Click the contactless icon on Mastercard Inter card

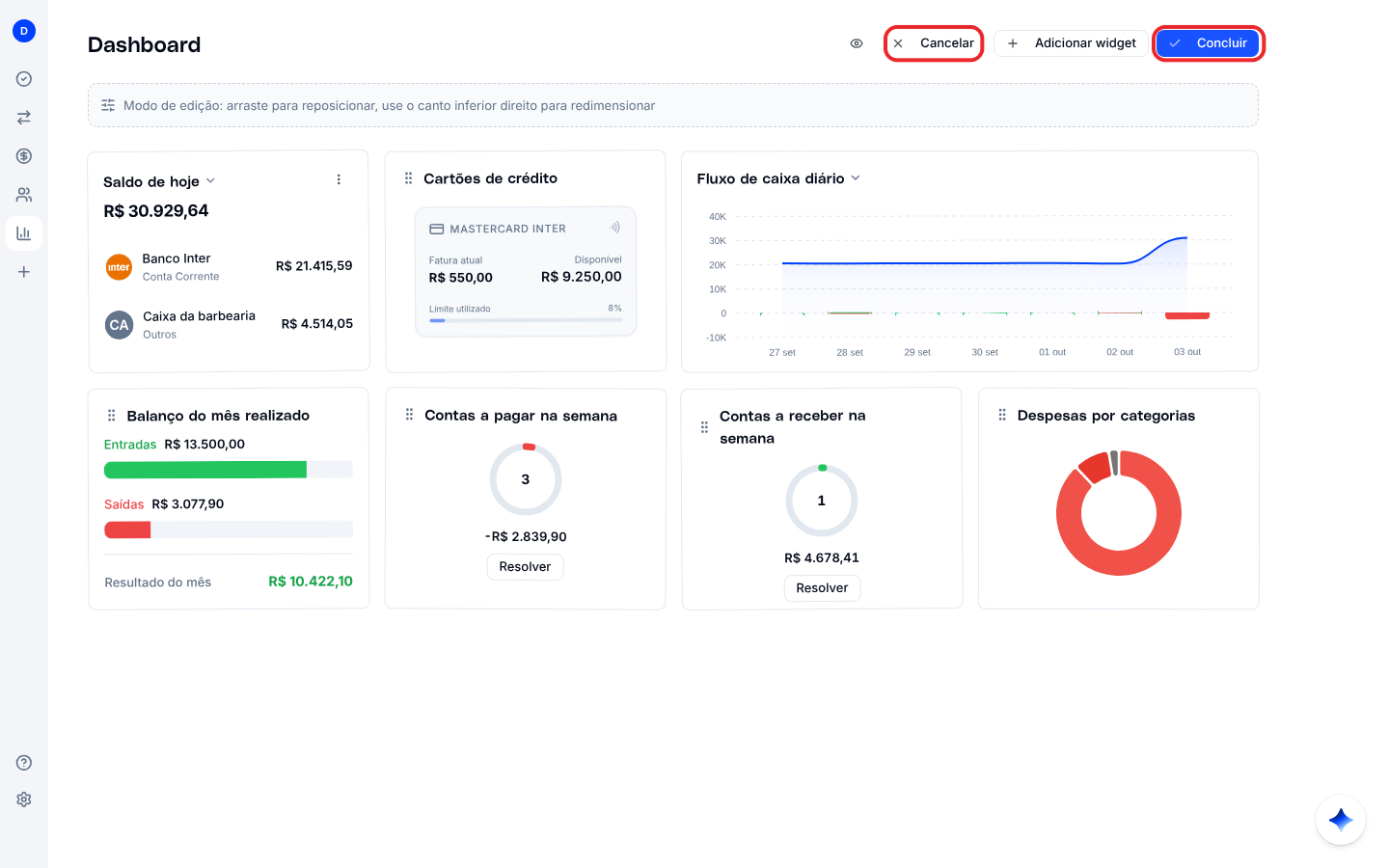click(x=614, y=228)
